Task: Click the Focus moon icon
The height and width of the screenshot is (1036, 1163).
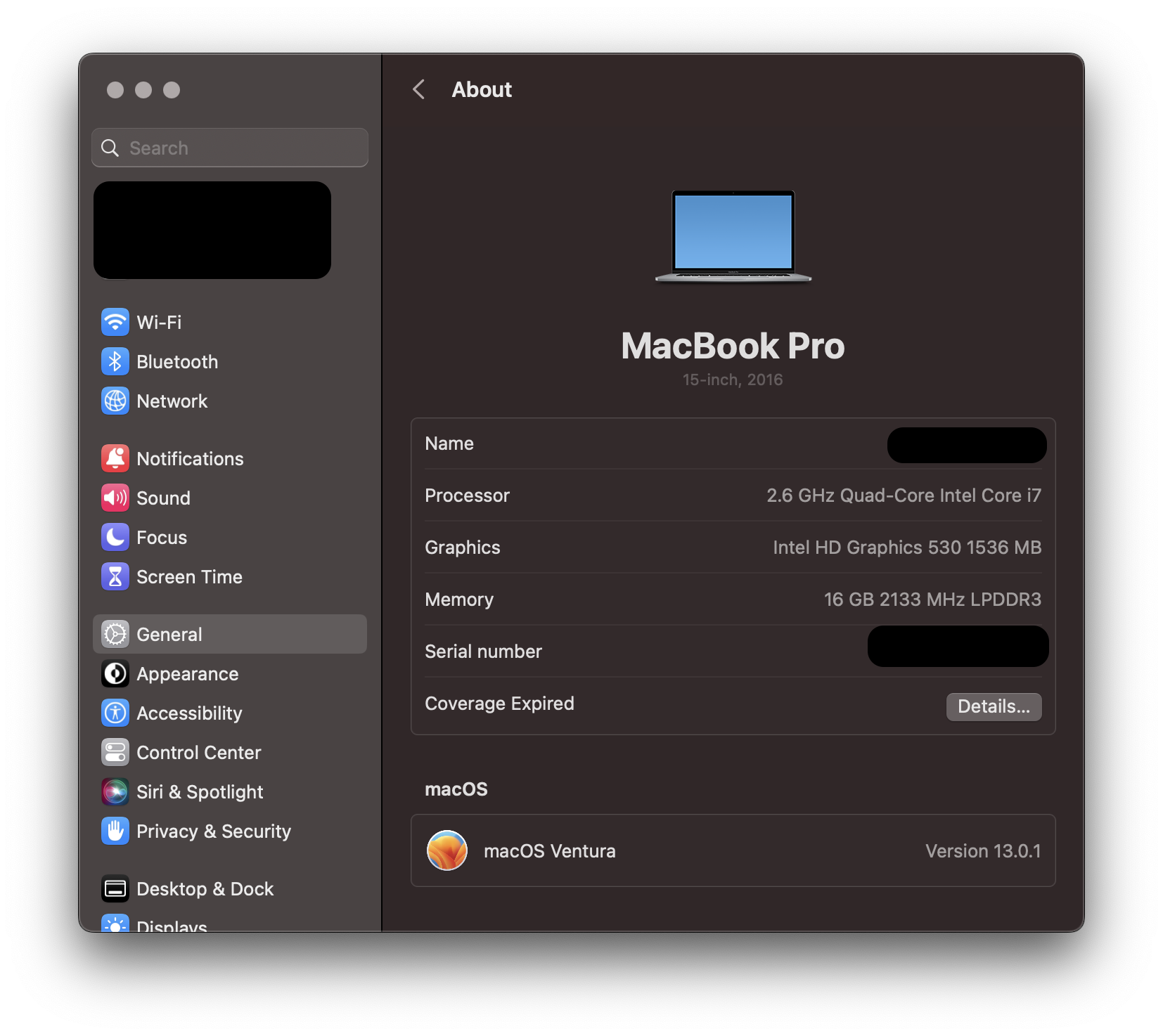Action: point(115,538)
